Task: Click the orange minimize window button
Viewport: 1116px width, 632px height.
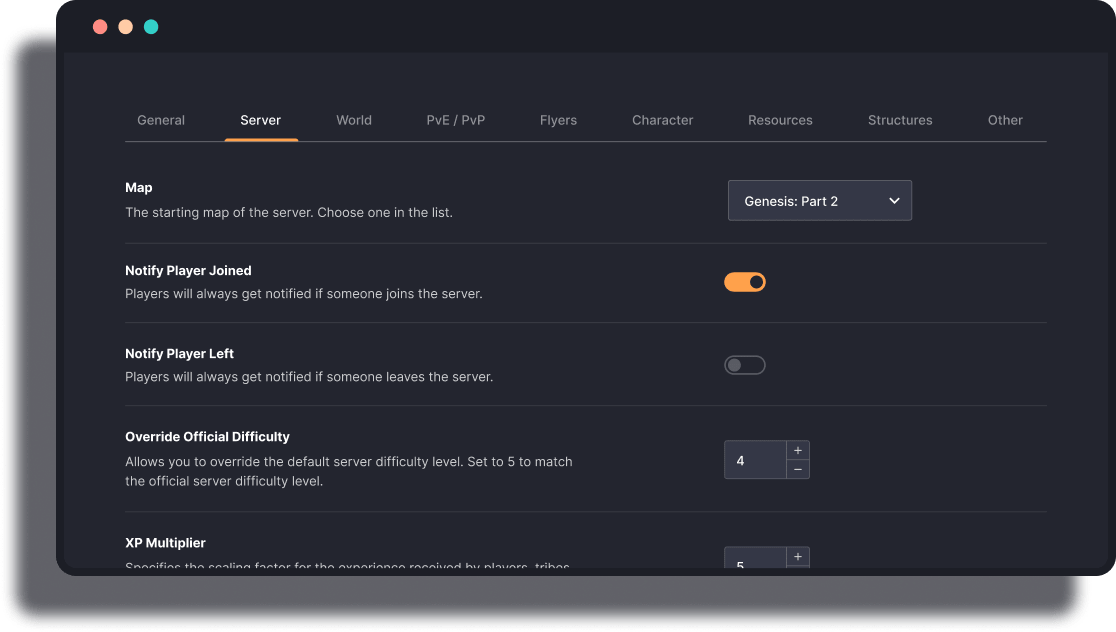Action: coord(125,26)
